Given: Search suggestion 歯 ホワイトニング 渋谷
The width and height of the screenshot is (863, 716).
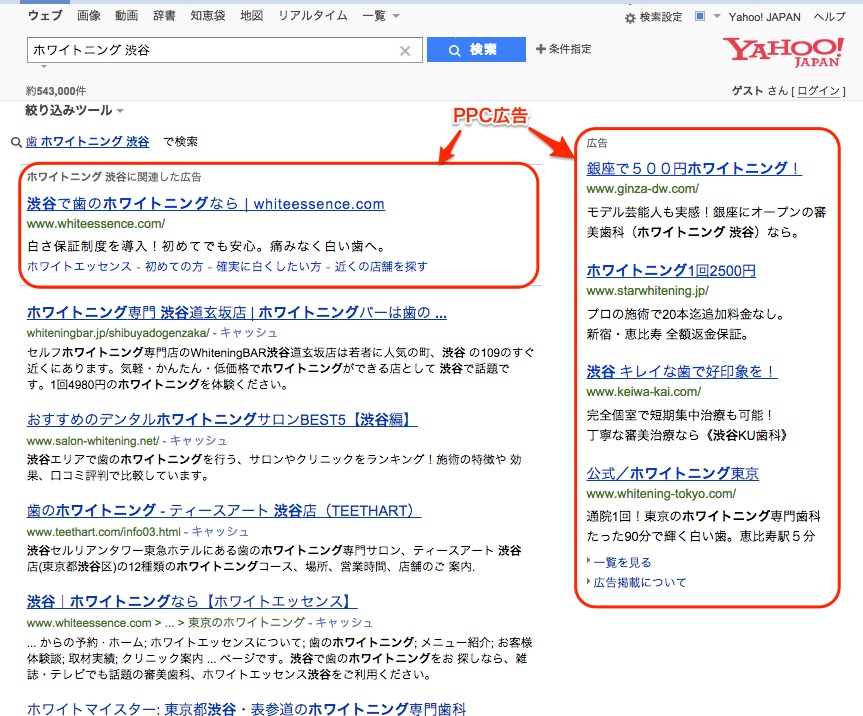Looking at the screenshot, I should coord(88,142).
